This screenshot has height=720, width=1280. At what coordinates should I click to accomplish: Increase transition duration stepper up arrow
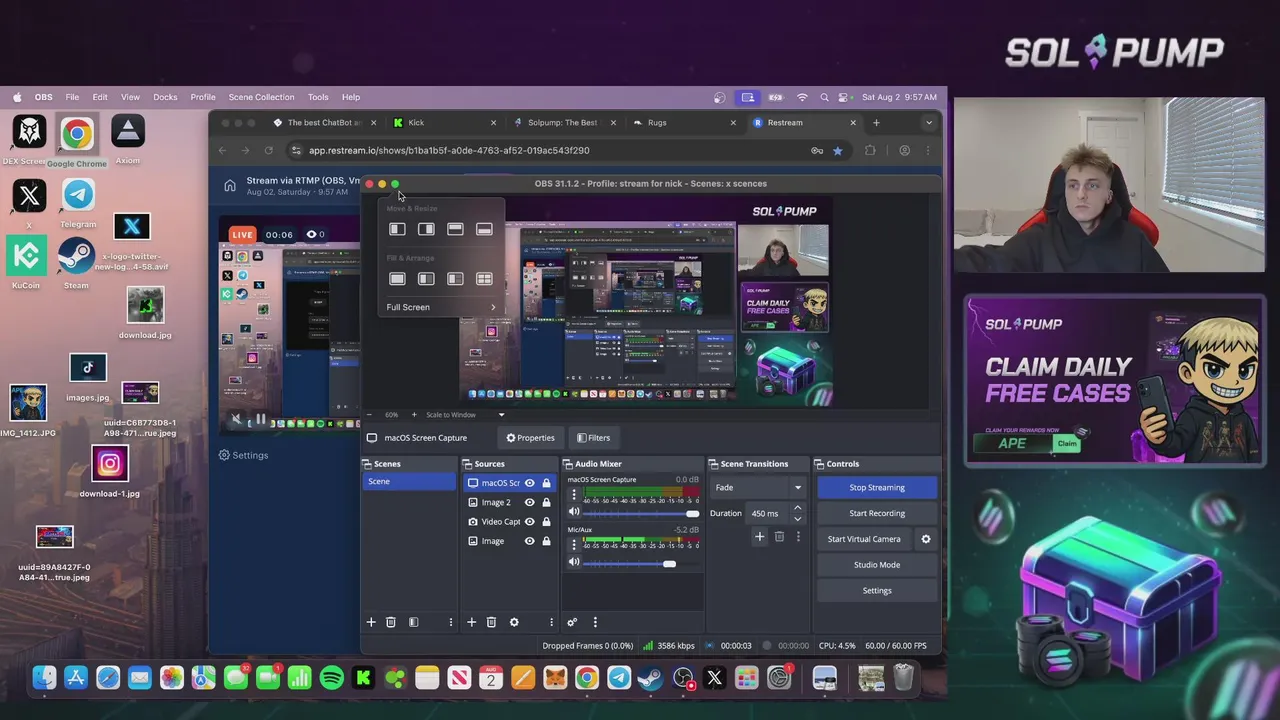tap(797, 508)
